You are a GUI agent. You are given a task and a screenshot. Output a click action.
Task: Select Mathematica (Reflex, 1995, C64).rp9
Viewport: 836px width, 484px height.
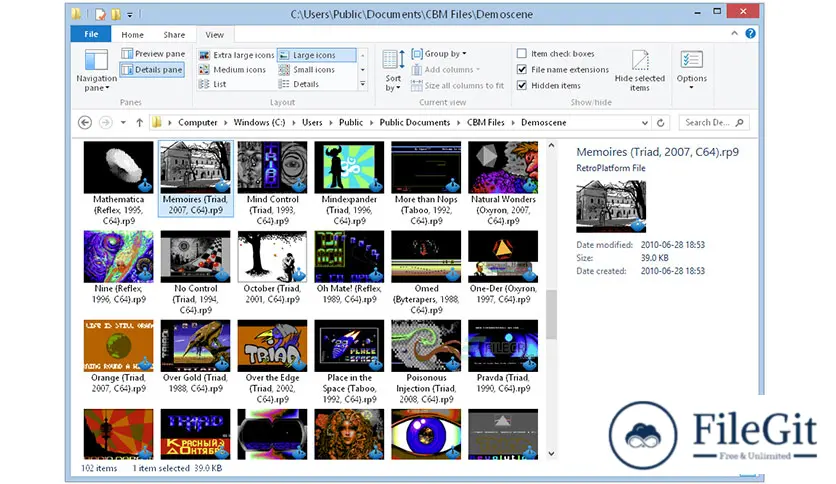tap(118, 183)
